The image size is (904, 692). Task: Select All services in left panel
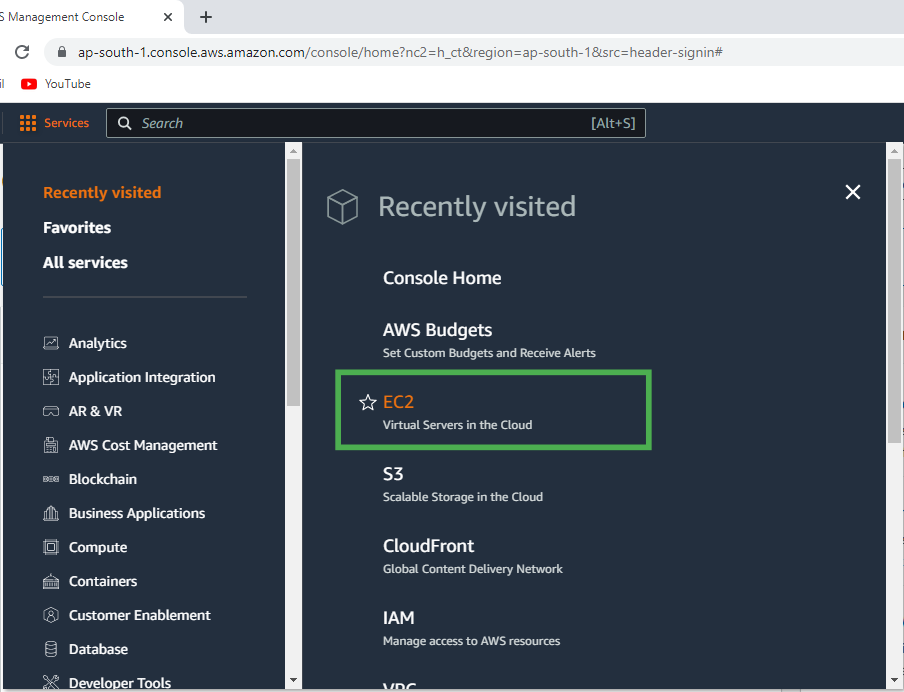point(85,263)
